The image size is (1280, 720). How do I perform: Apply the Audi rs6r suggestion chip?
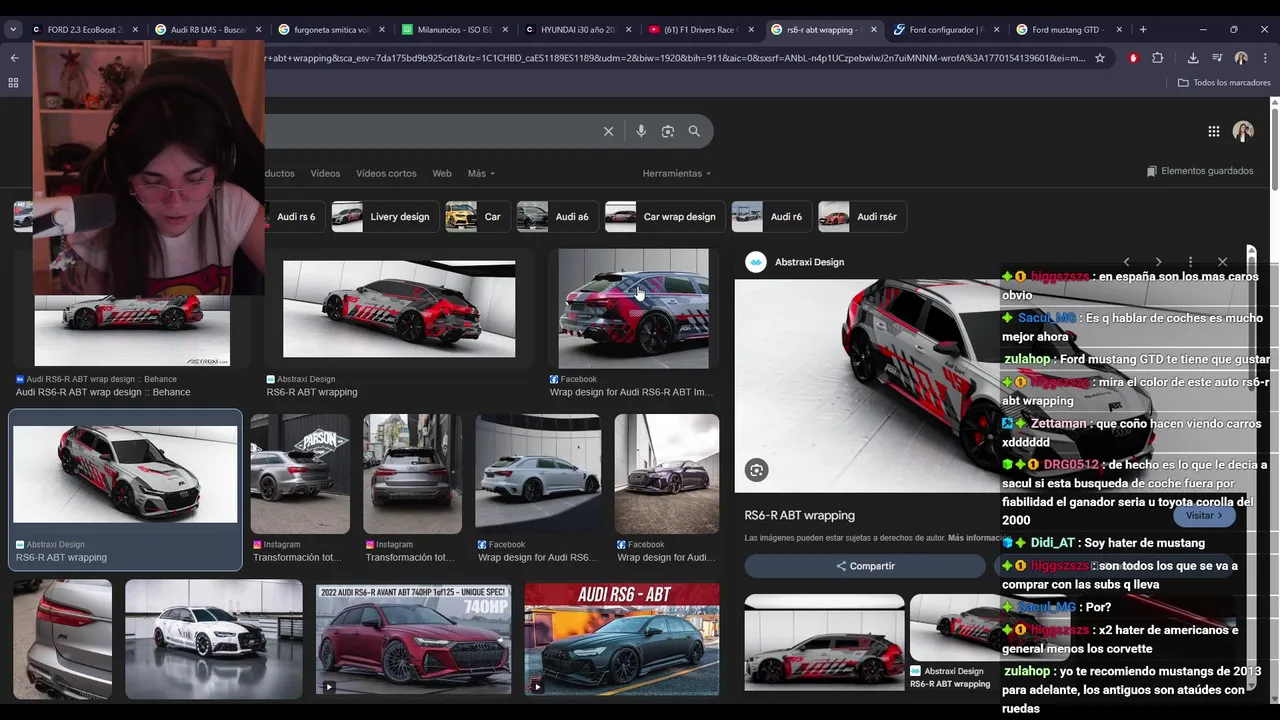point(862,217)
